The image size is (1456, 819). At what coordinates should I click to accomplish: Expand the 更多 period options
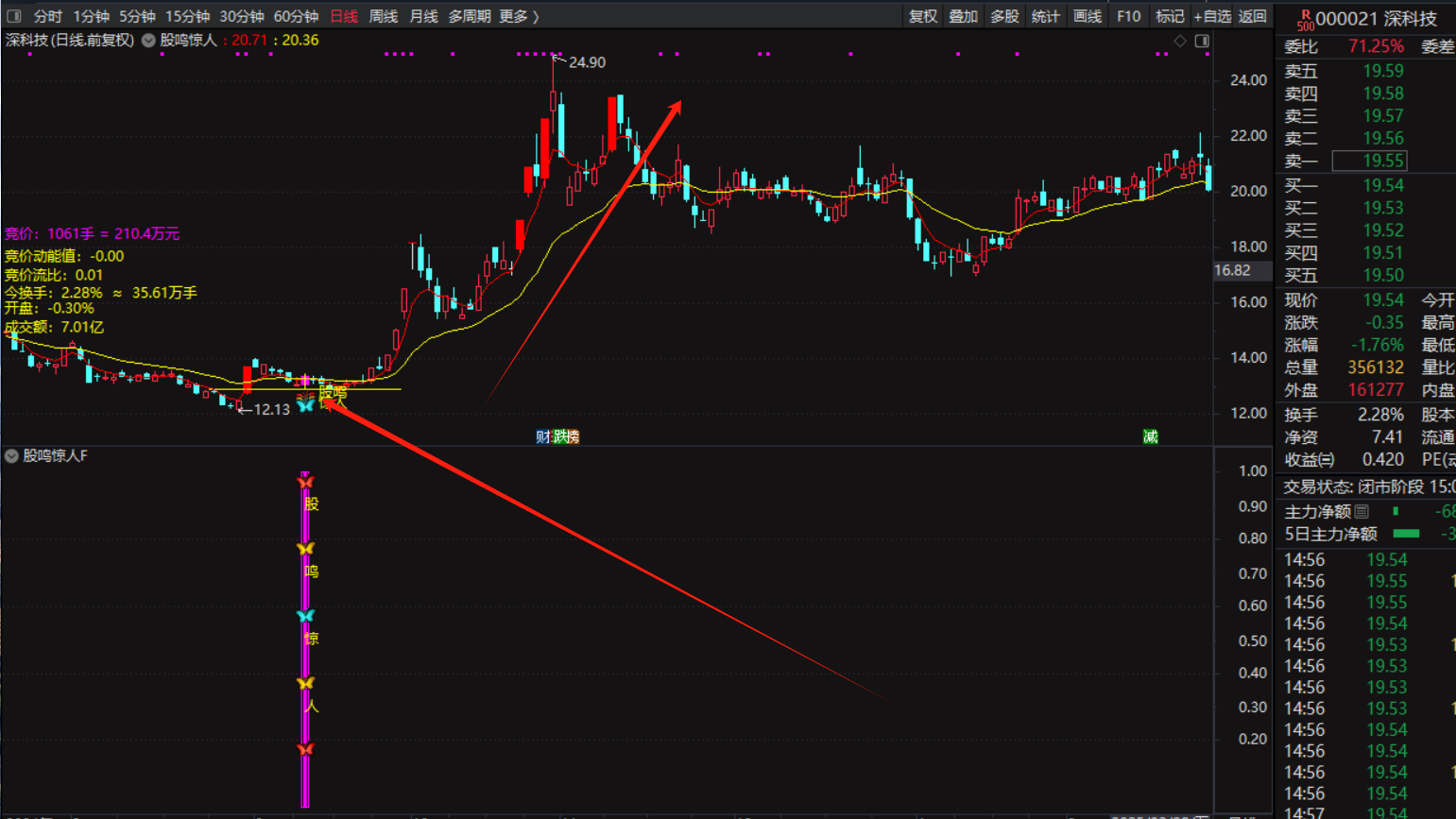point(519,16)
